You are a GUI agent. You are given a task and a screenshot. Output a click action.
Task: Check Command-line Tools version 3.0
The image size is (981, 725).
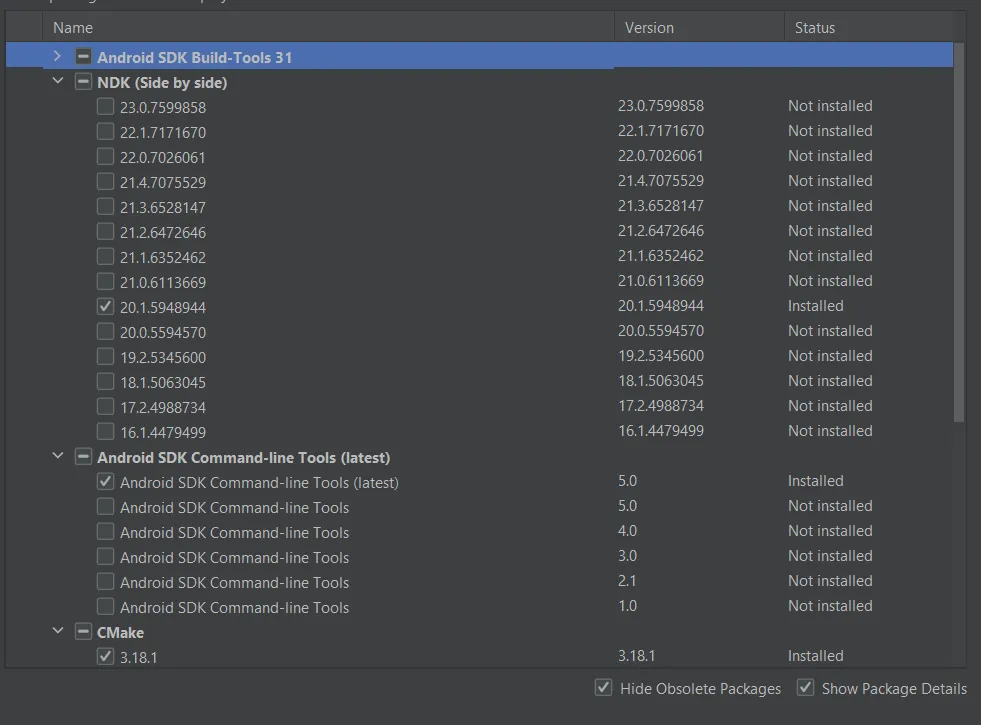click(x=105, y=557)
